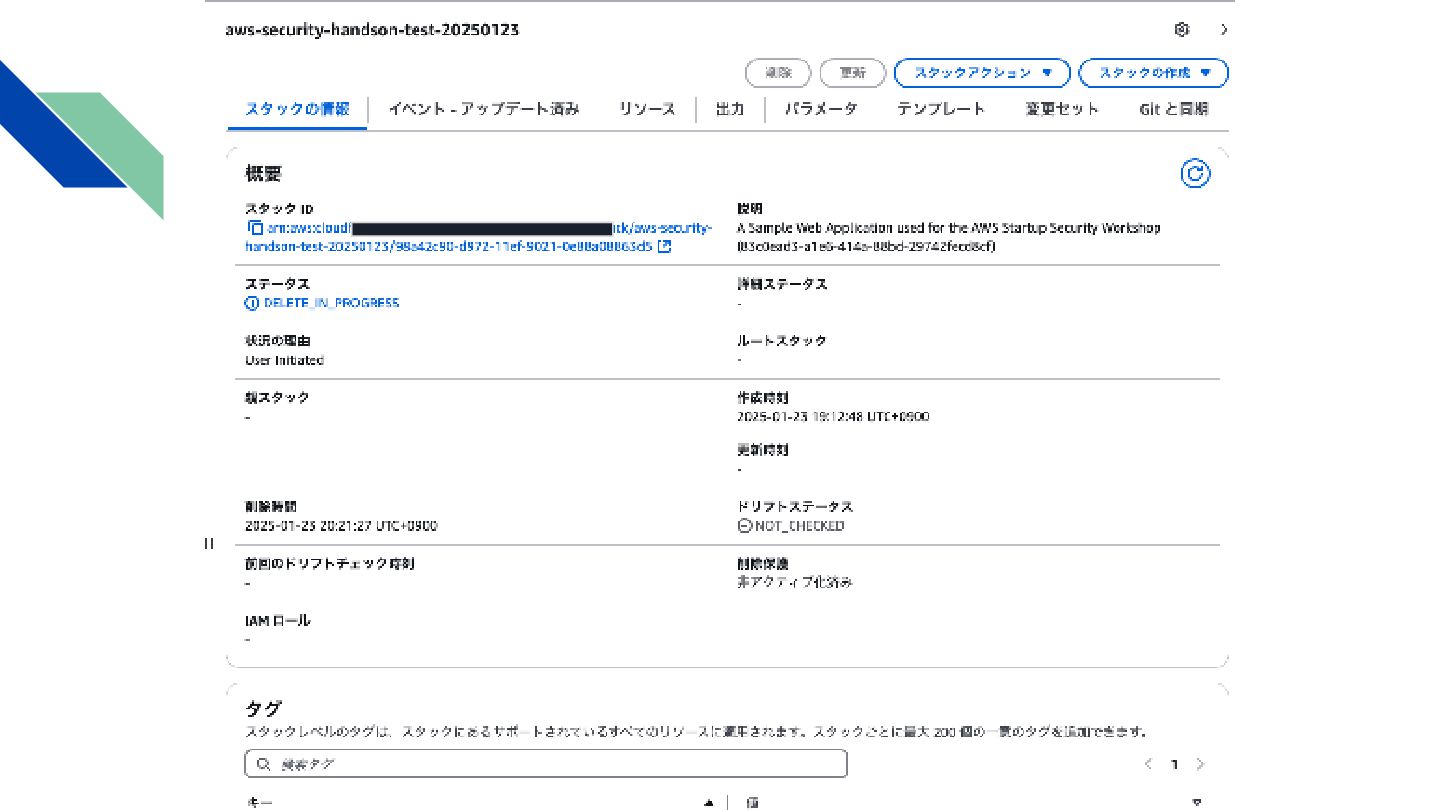Open the stack ID ARN link
The width and height of the screenshot is (1440, 810).
[x=480, y=237]
